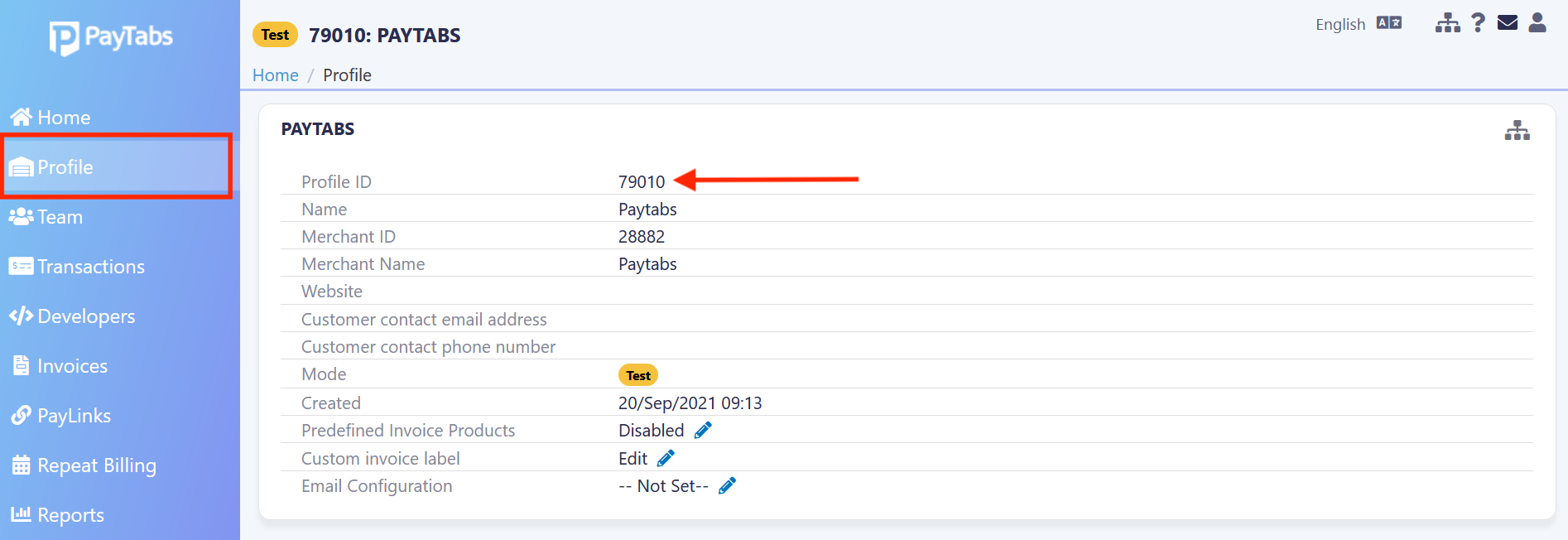
Task: Click the Home breadcrumb link
Action: tap(276, 75)
